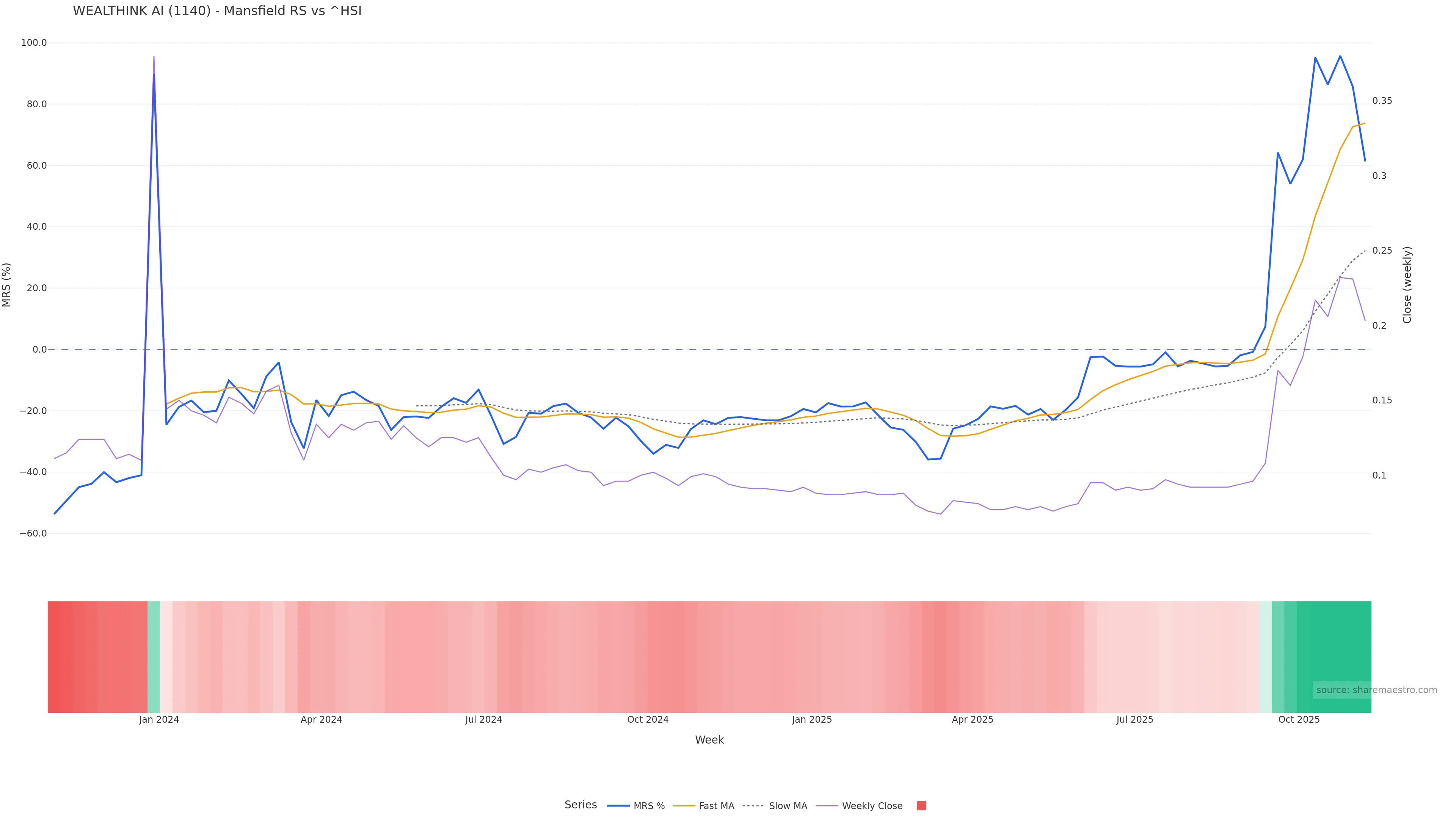Click the chart title WEALTHINK AI (1140)
1456x819 pixels.
[x=217, y=11]
